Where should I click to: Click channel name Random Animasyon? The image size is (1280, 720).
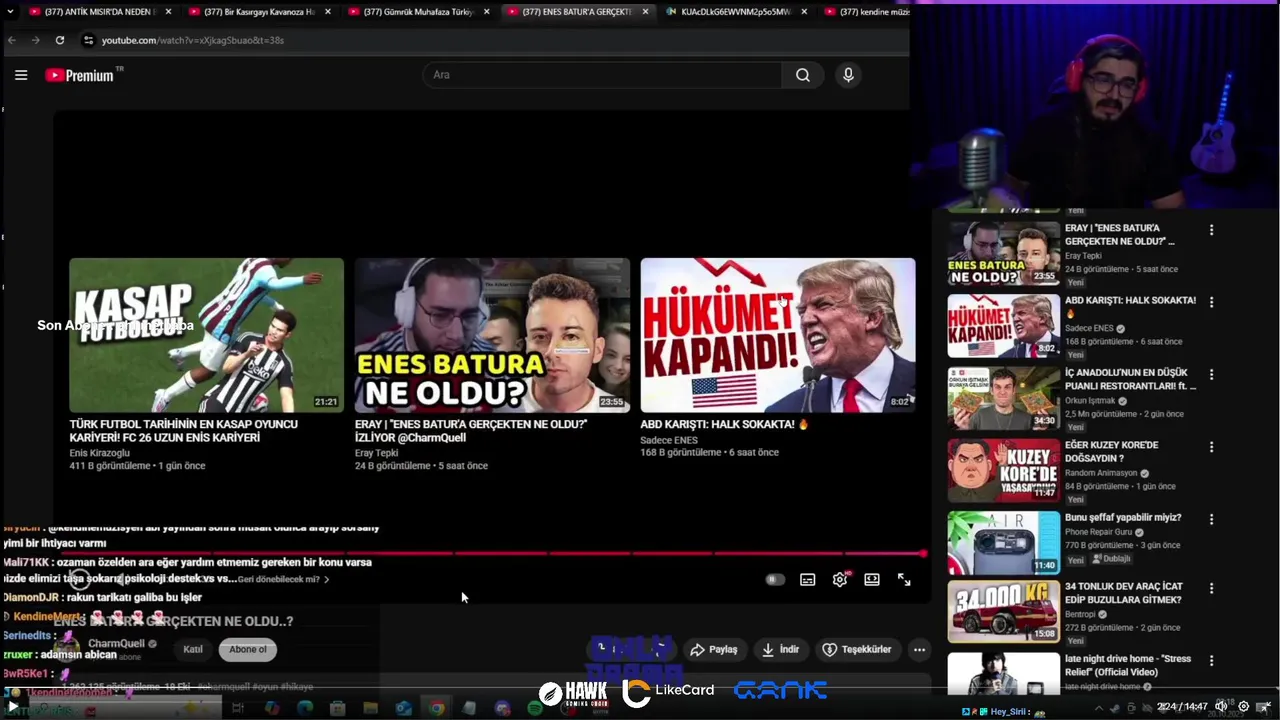coord(1101,473)
